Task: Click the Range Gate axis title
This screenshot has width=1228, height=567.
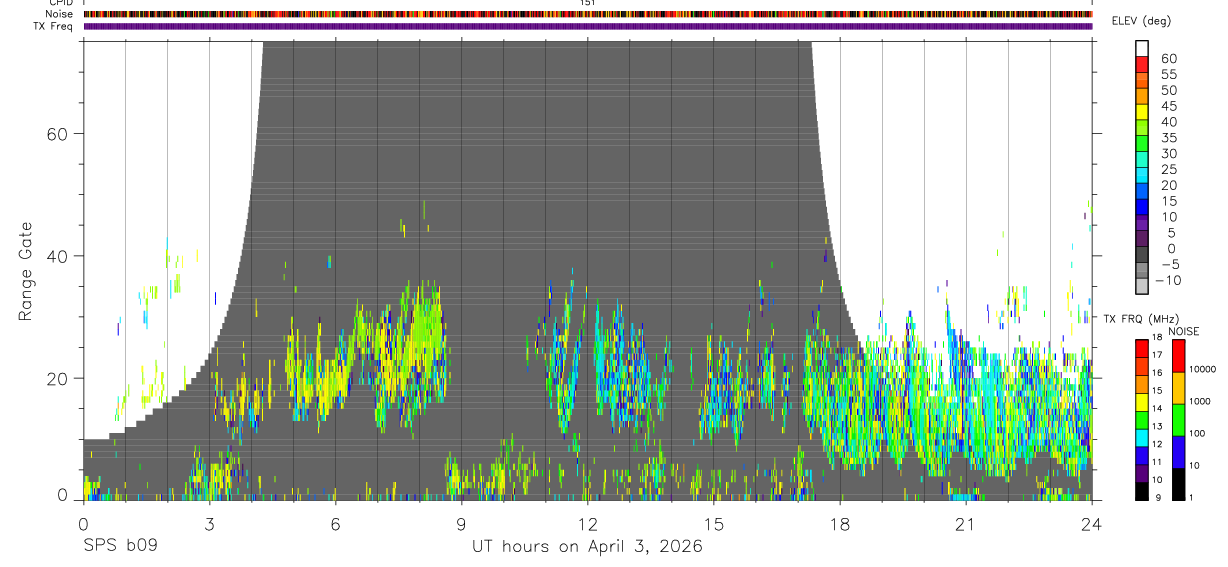Action: click(25, 271)
